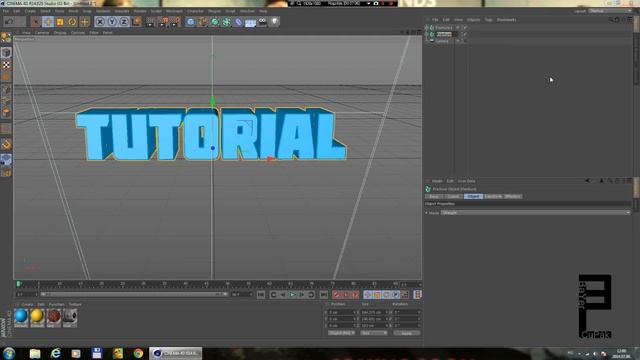
Task: Open the Windows Start button
Action: coord(9,353)
